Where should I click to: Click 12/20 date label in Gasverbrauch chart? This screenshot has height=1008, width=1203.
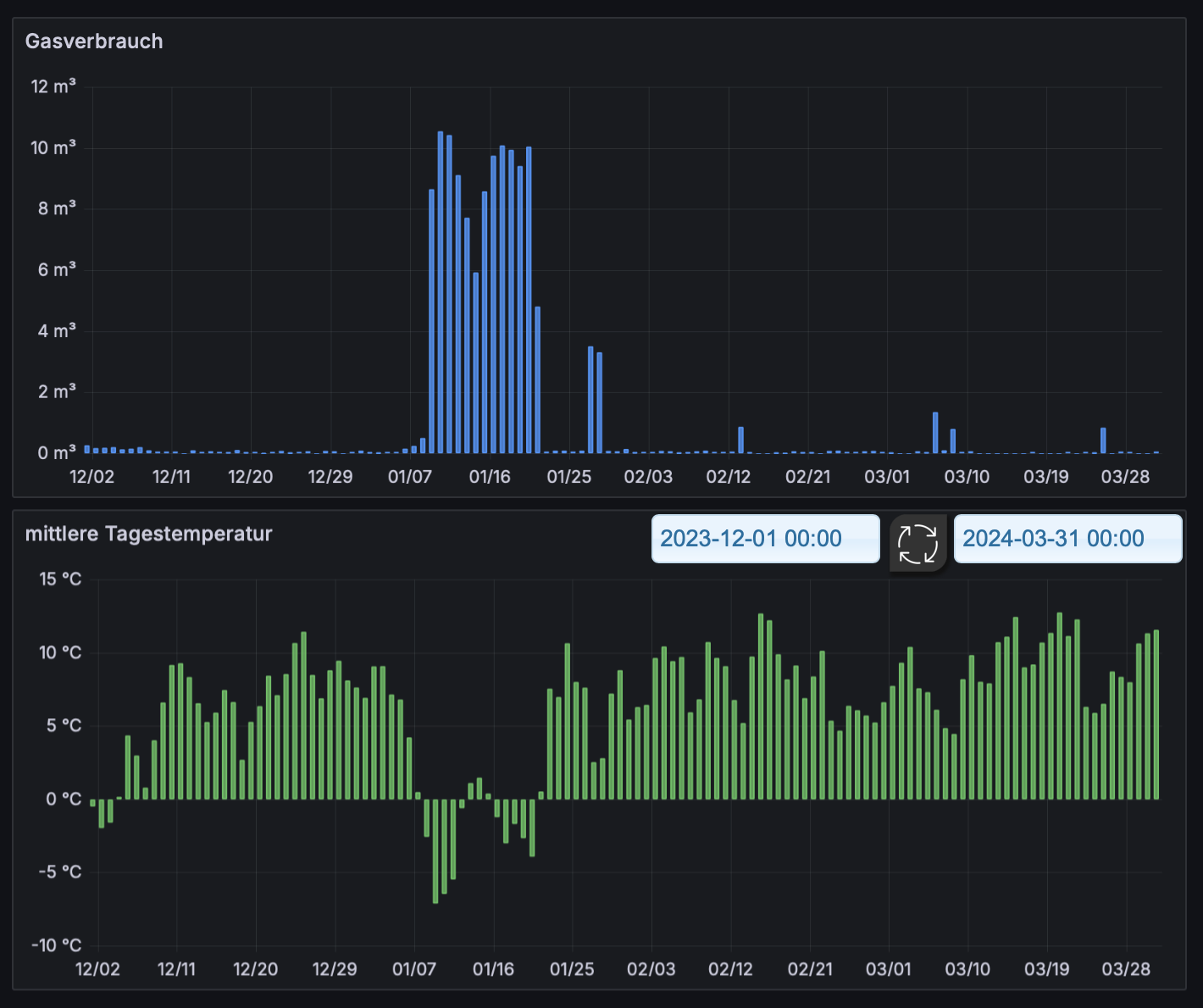tap(251, 477)
